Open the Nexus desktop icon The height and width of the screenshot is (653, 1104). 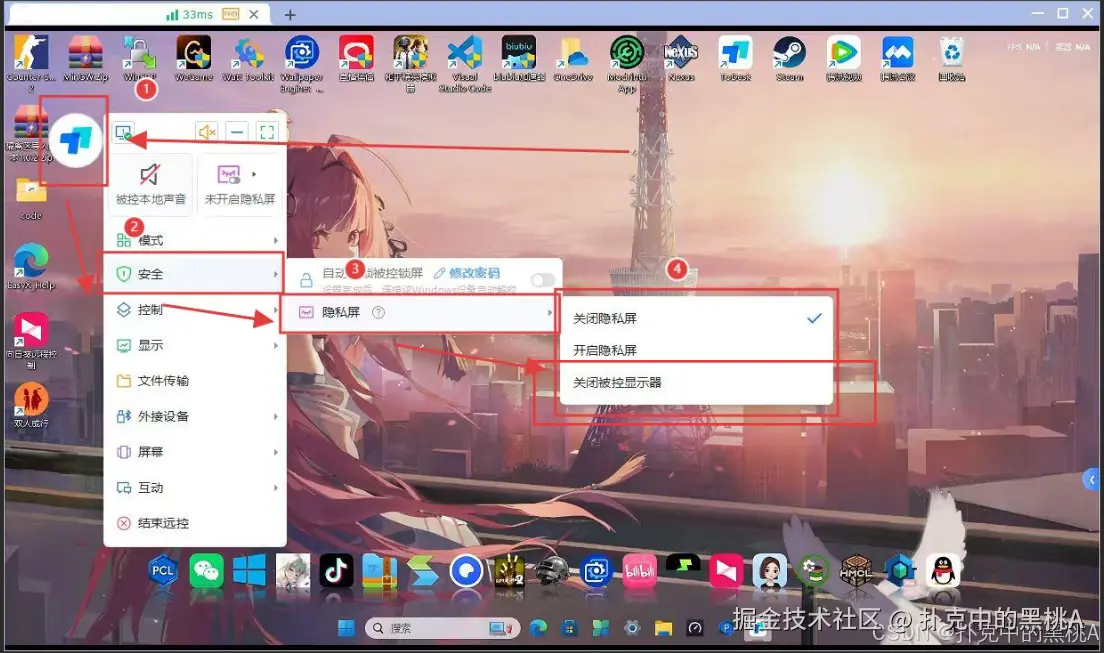(x=681, y=58)
